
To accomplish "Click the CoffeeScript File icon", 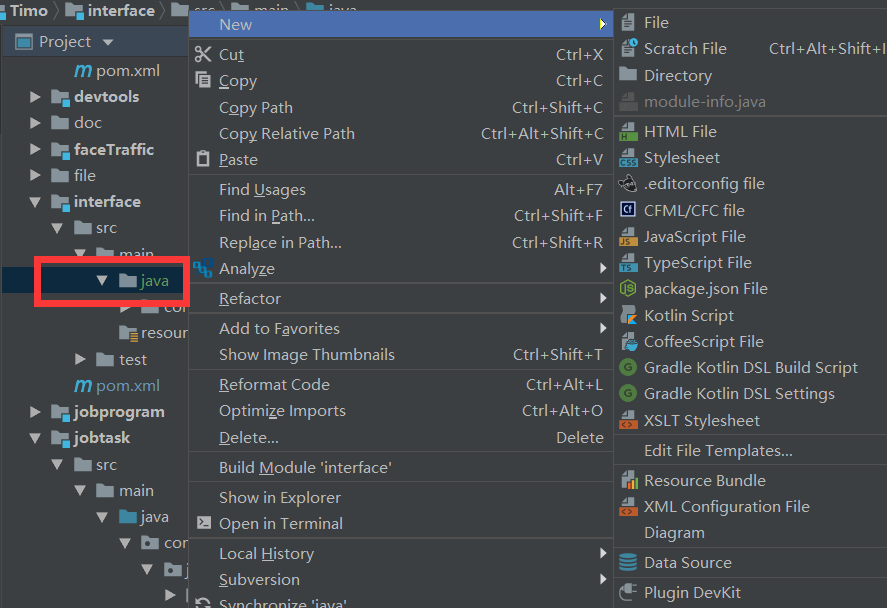I will point(629,342).
